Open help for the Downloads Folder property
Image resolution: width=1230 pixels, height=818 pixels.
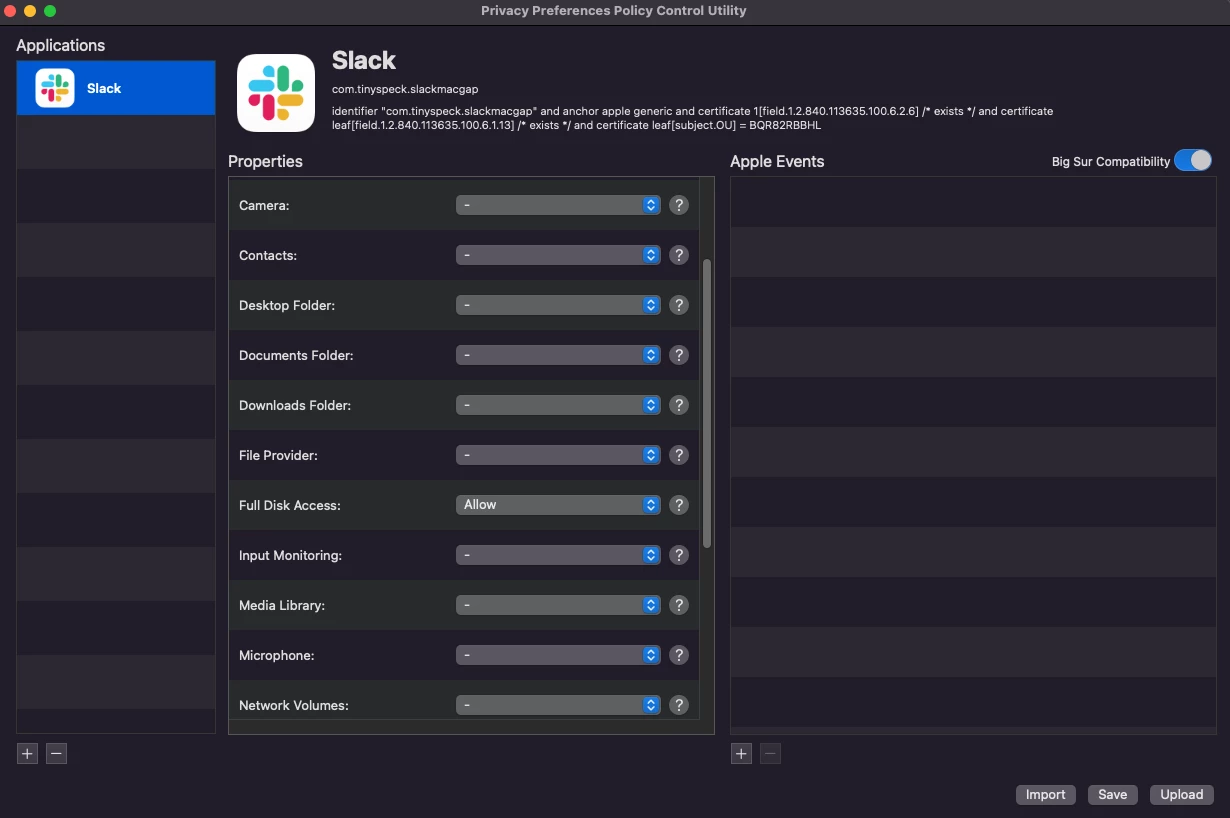coord(679,405)
